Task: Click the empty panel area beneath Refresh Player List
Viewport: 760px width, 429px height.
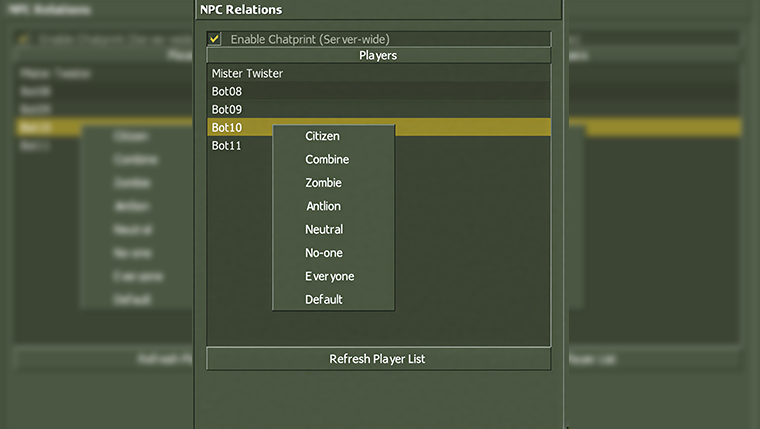Action: click(x=378, y=400)
